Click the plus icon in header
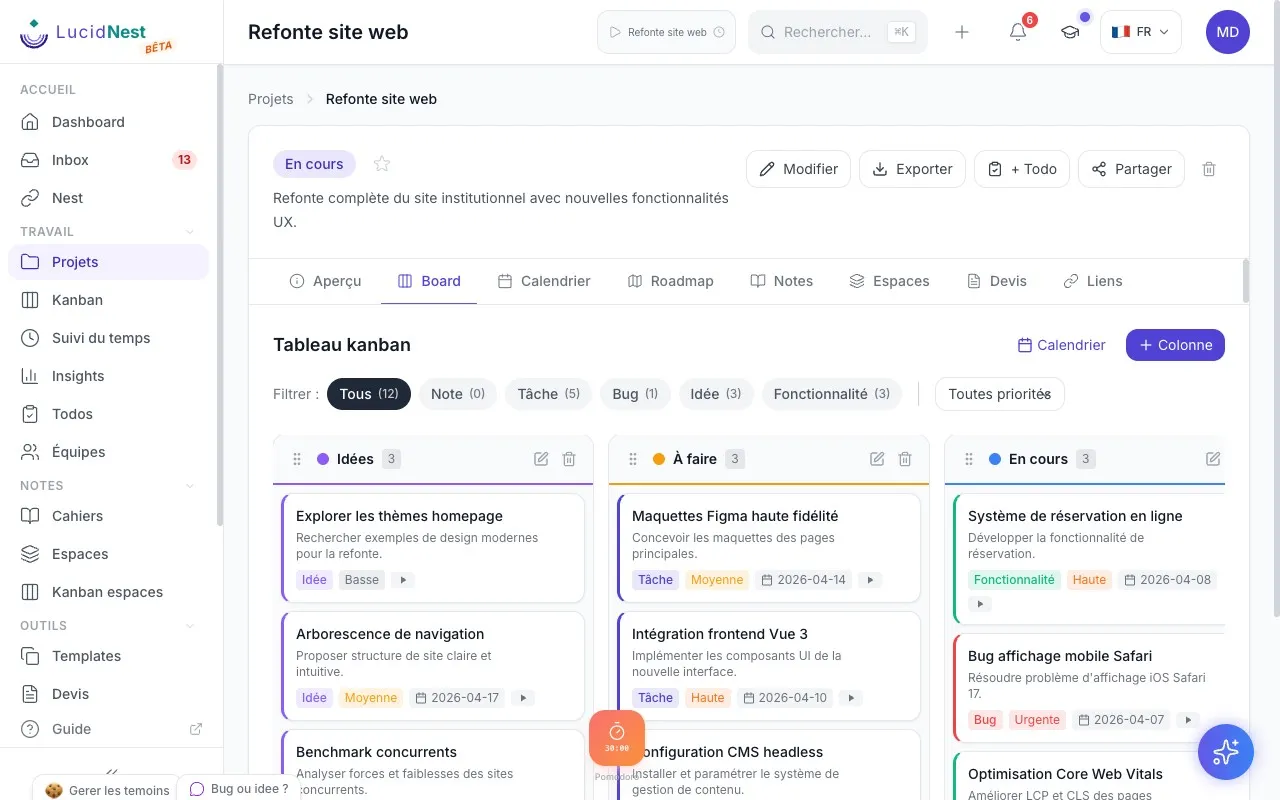1280x800 pixels. click(962, 32)
